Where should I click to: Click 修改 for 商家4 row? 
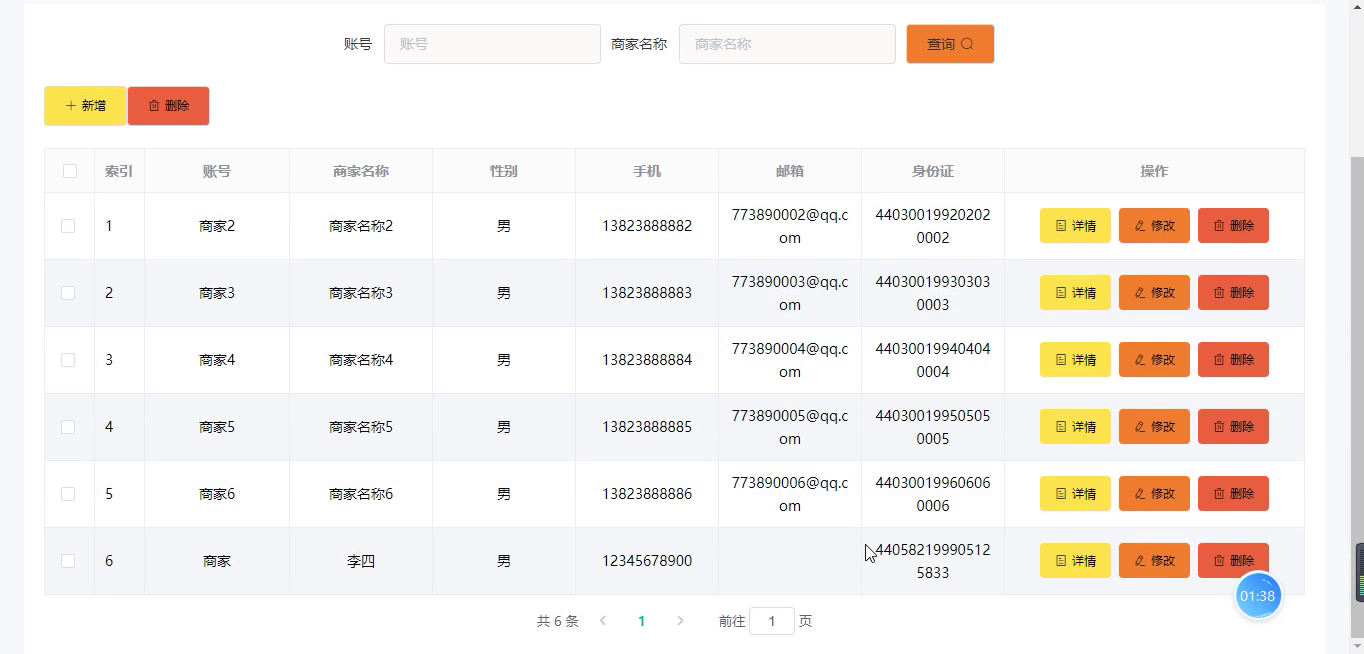(1154, 360)
